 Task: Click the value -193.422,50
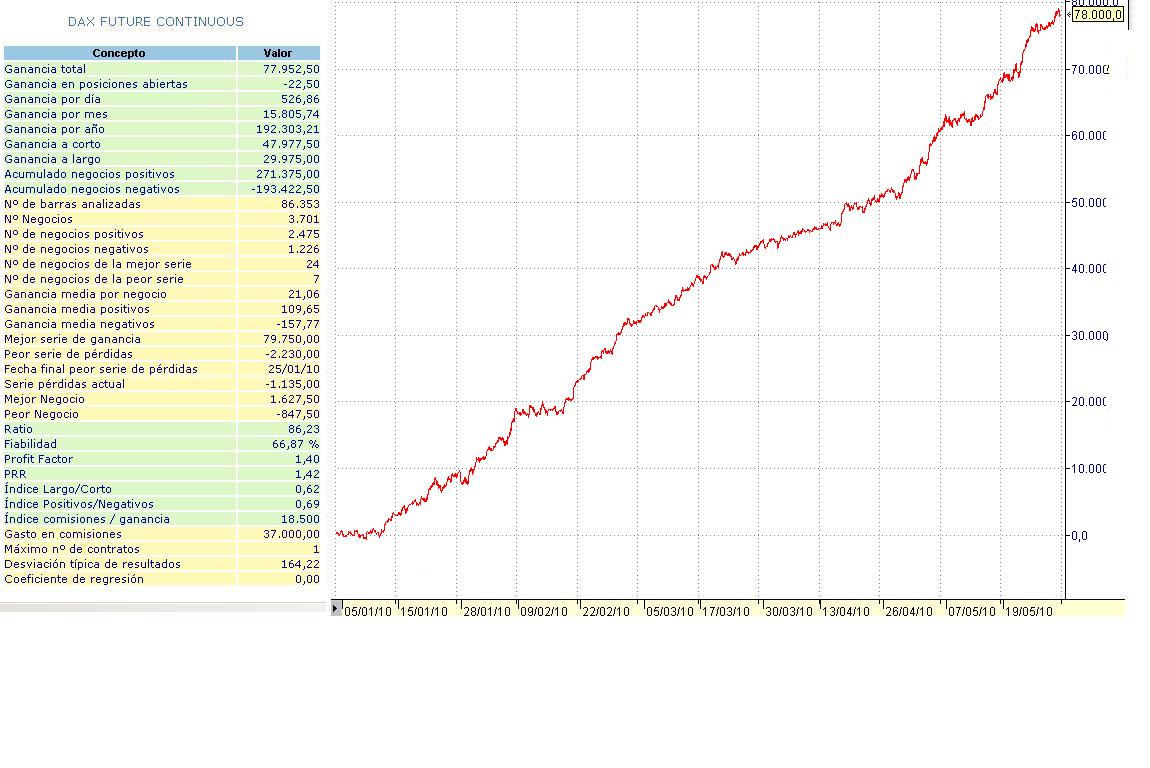(x=285, y=189)
